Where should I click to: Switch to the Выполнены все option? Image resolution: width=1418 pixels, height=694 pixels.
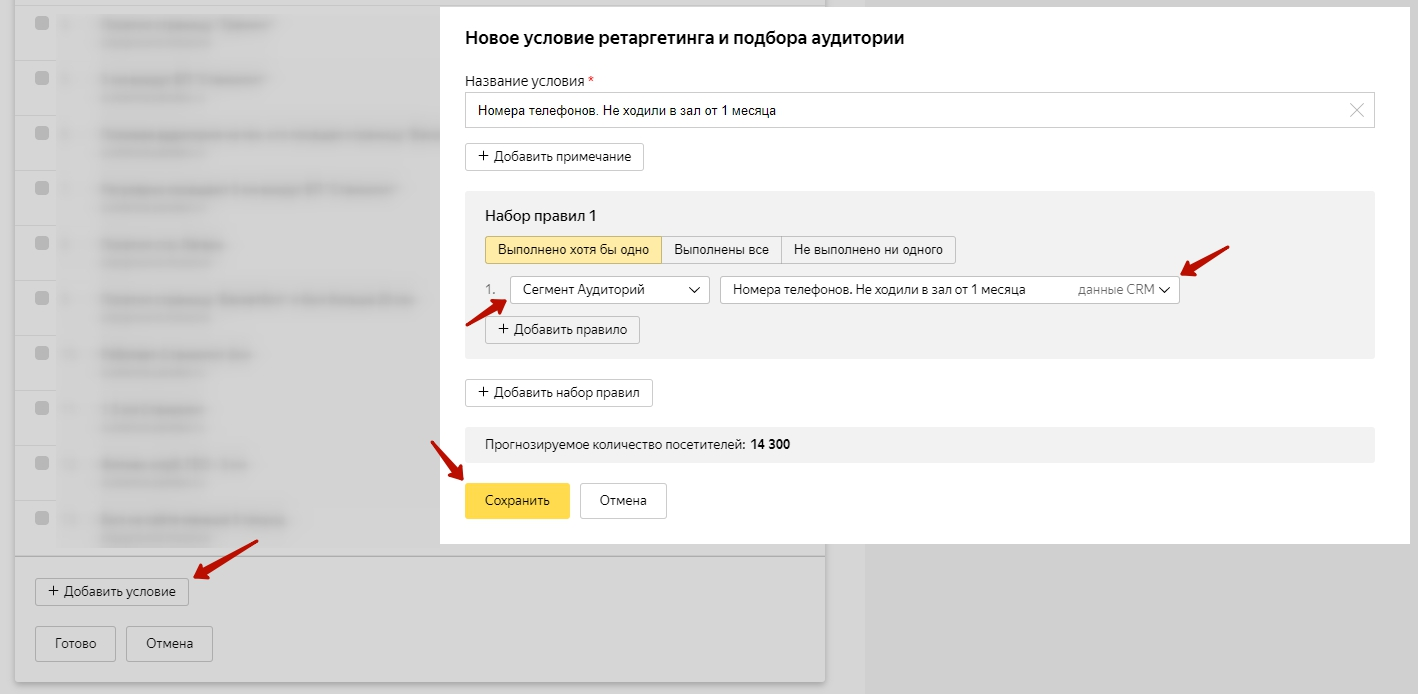click(721, 250)
